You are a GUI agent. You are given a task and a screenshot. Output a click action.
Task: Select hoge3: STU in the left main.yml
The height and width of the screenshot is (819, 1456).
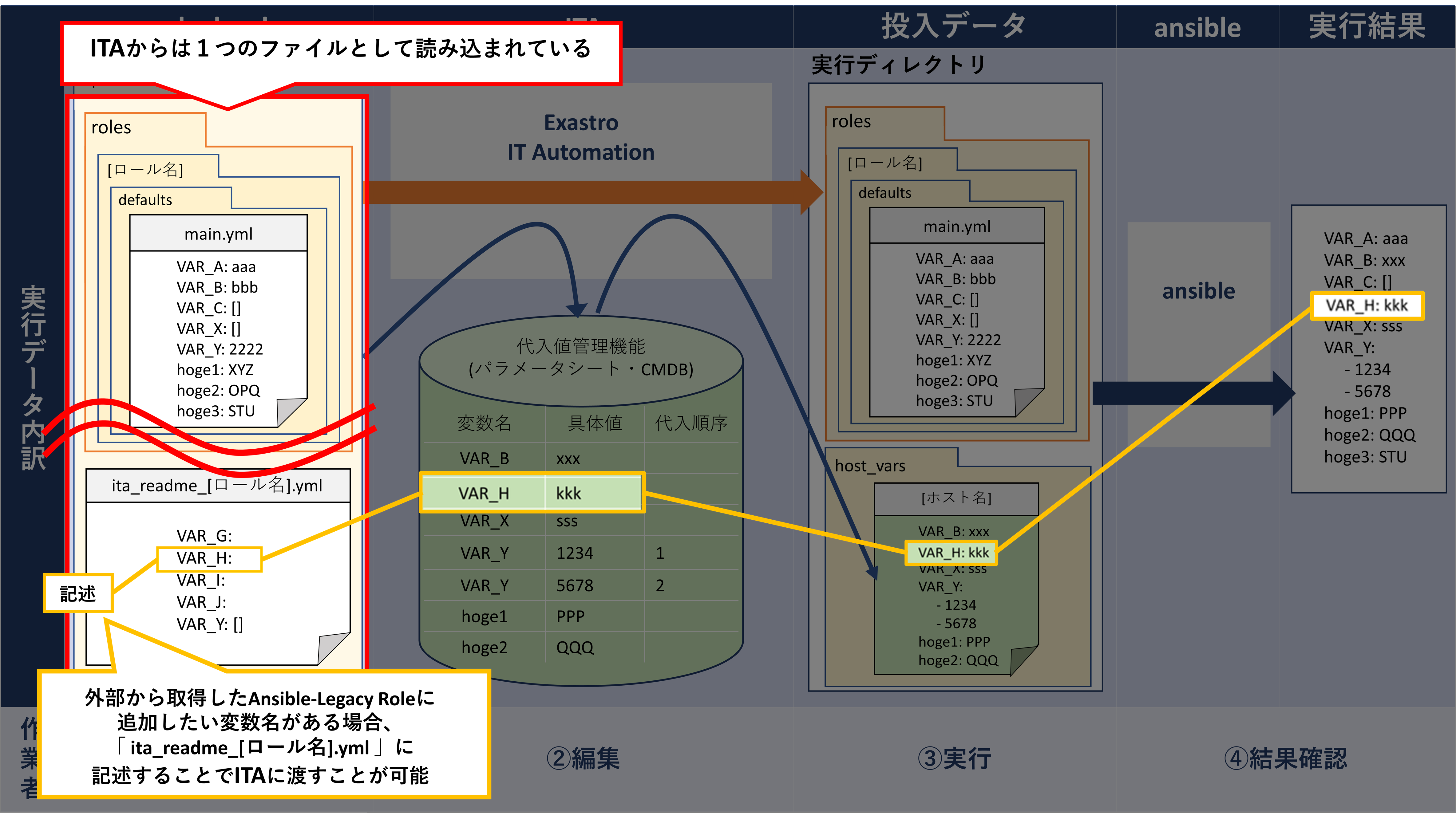(x=216, y=411)
